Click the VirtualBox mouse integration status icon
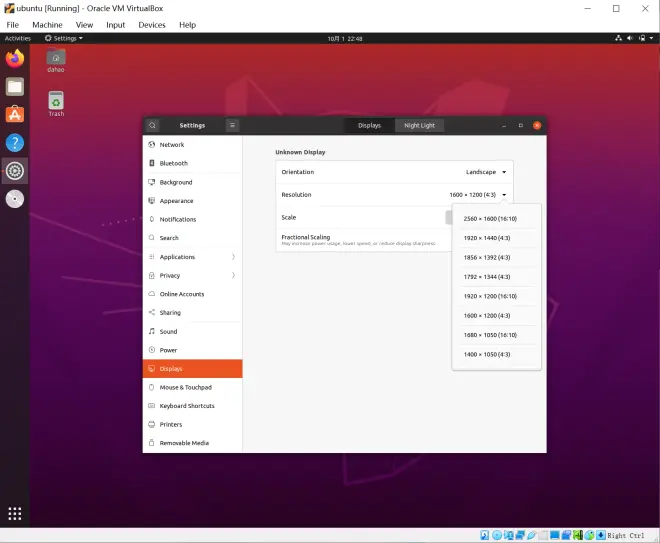Viewport: 660px width, 543px height. [589, 535]
